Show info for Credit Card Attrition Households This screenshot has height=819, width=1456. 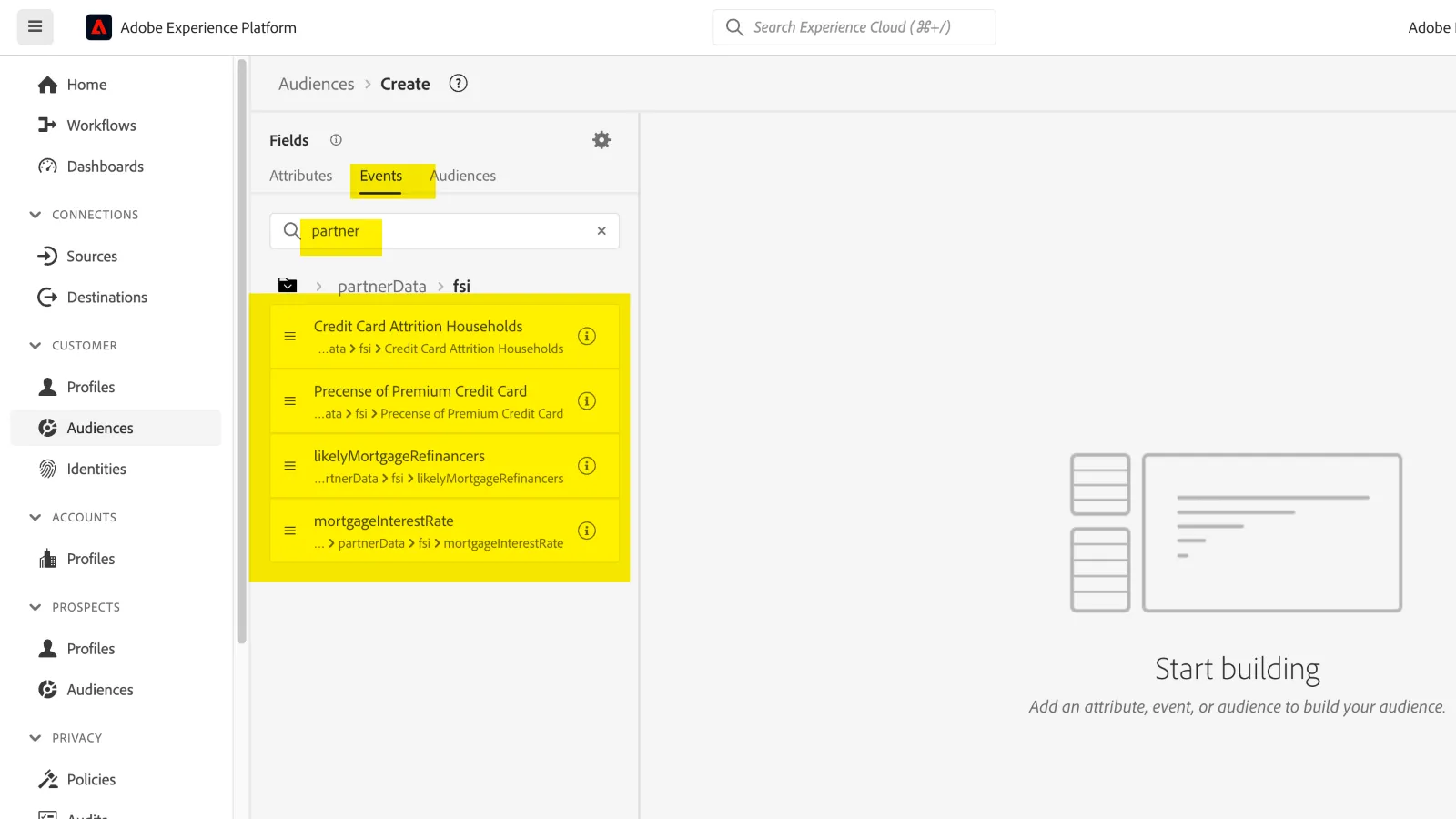pyautogui.click(x=587, y=336)
